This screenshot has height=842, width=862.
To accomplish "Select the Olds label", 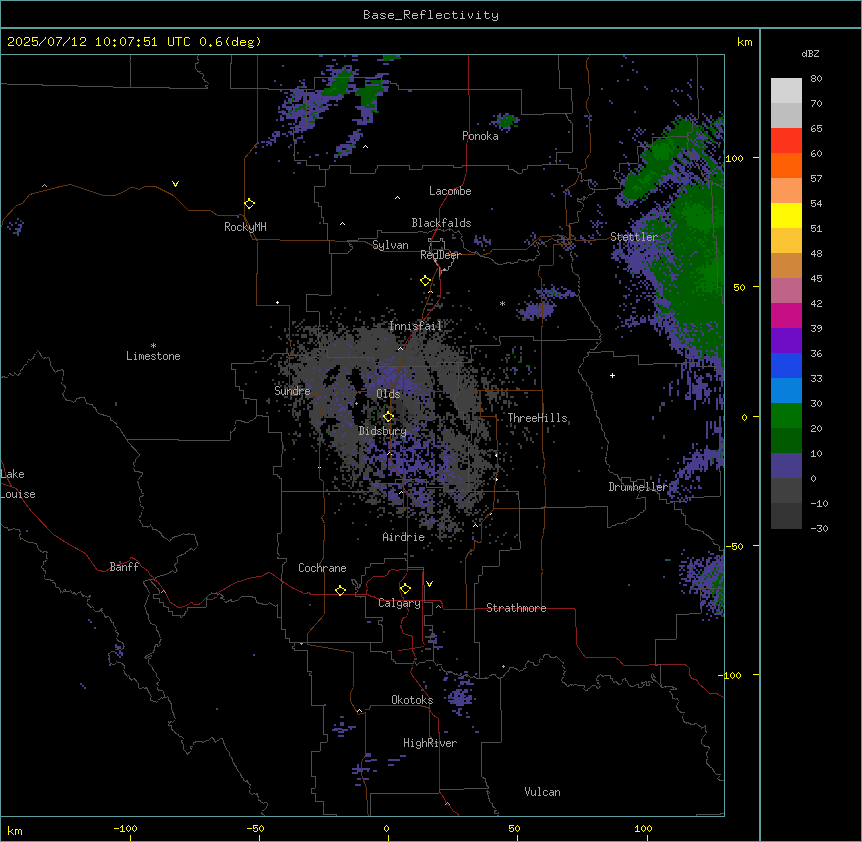I will point(388,394).
